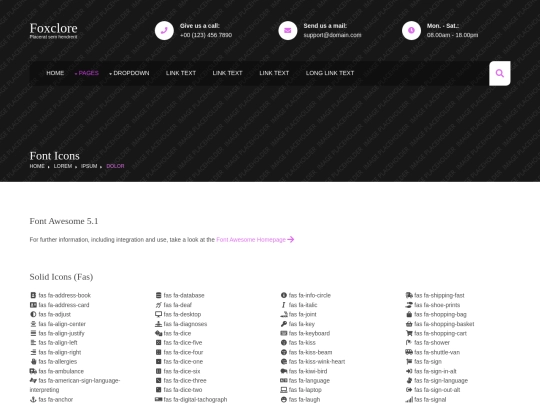Click the +00 (123) 456 7890 phone number

[x=206, y=35]
